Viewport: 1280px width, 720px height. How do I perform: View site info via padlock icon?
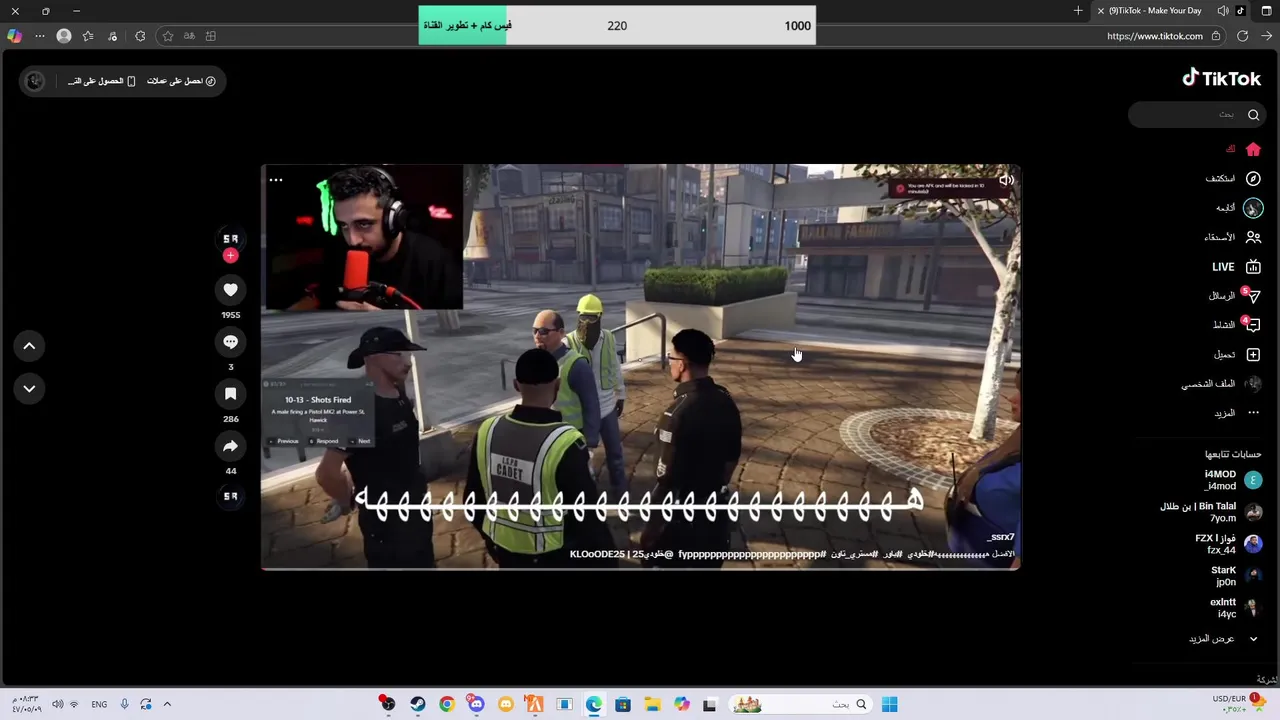pos(1216,36)
